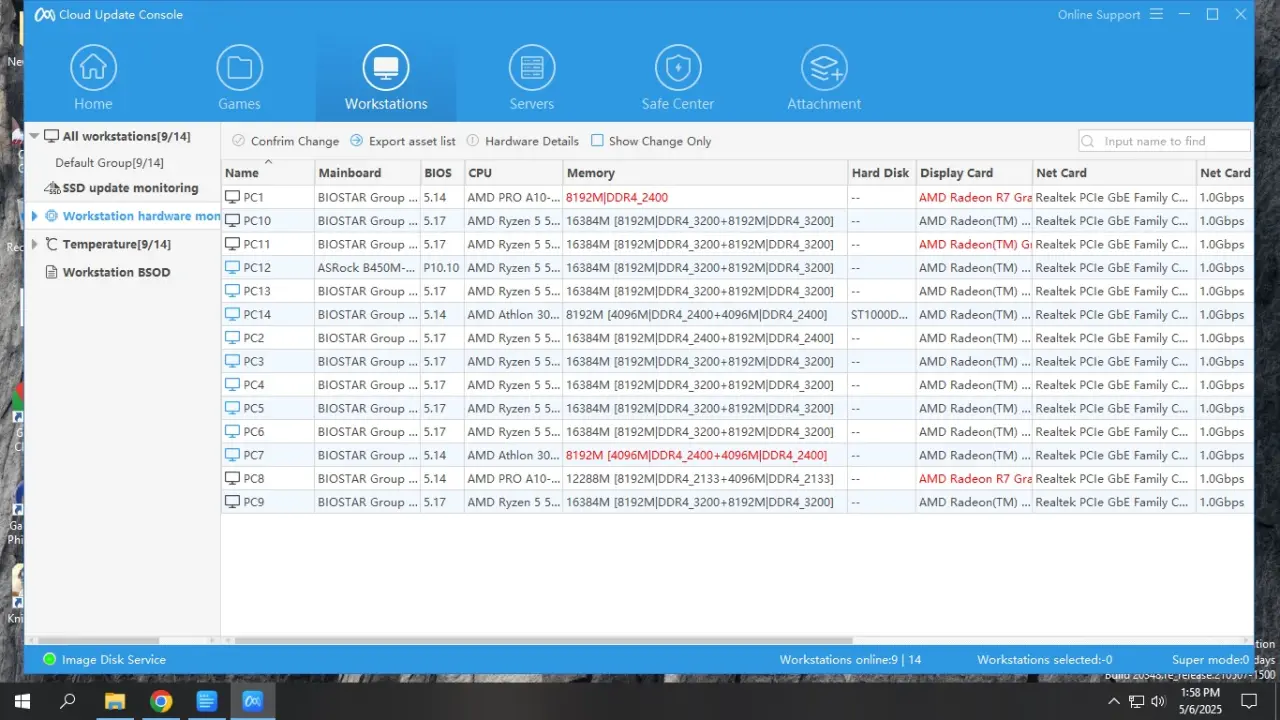Sort by the BIOS column header
Viewport: 1280px width, 720px height.
coord(441,173)
